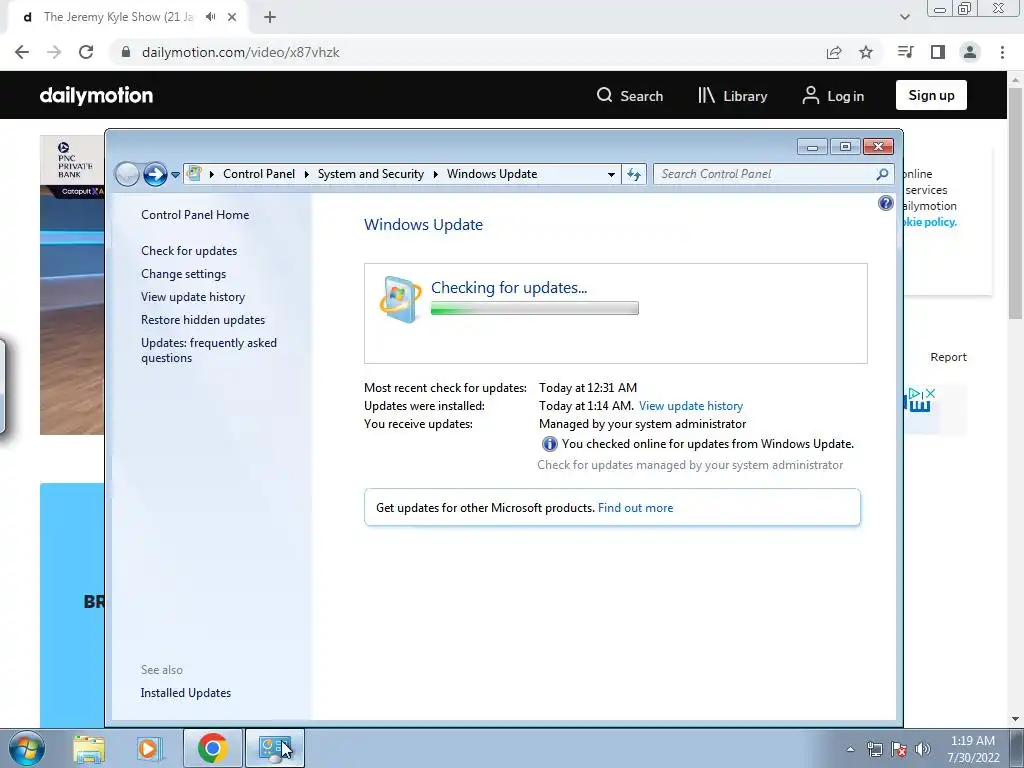Open Windows Update help icon
The height and width of the screenshot is (768, 1024).
(x=886, y=203)
